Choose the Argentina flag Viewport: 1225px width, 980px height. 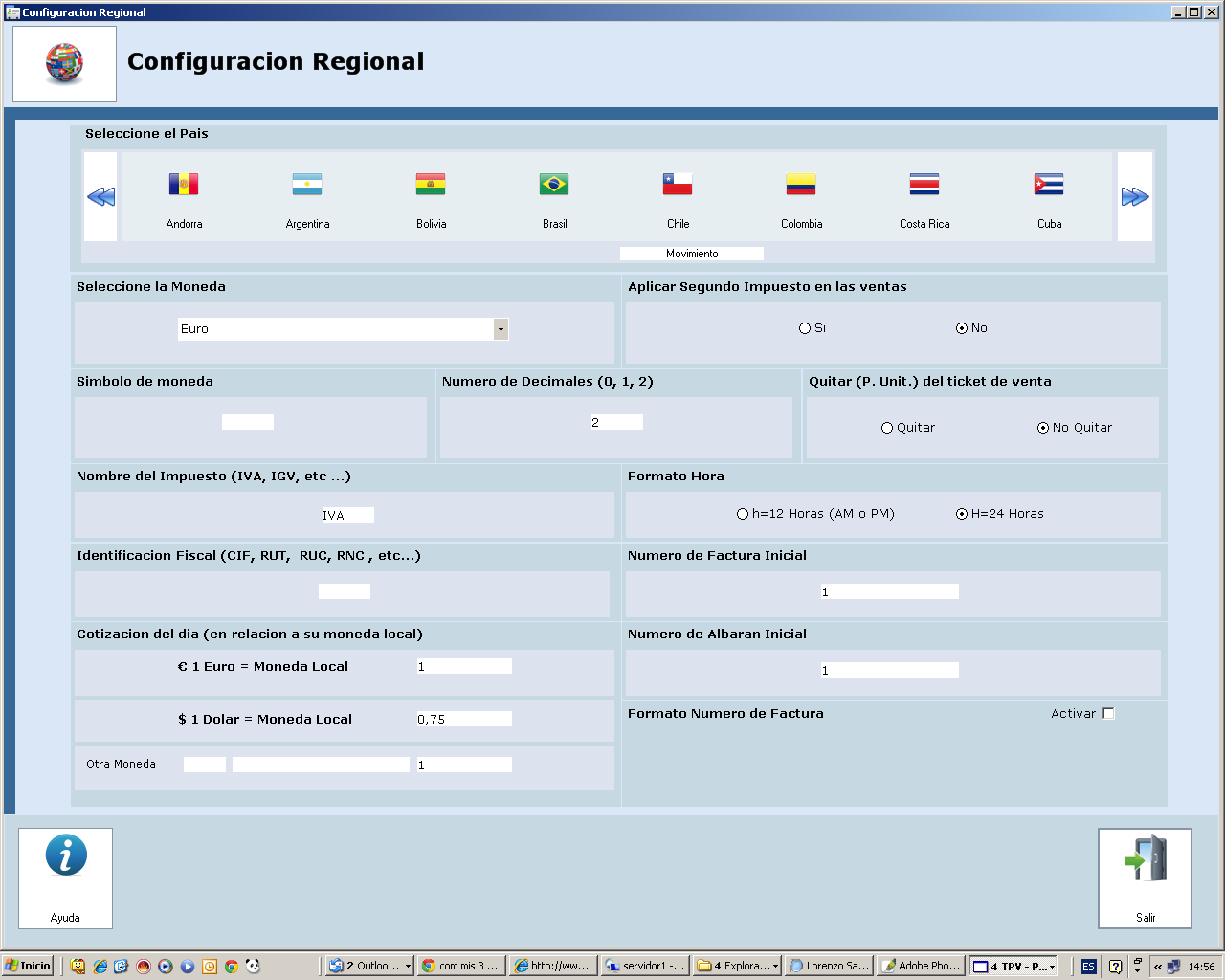click(x=307, y=184)
